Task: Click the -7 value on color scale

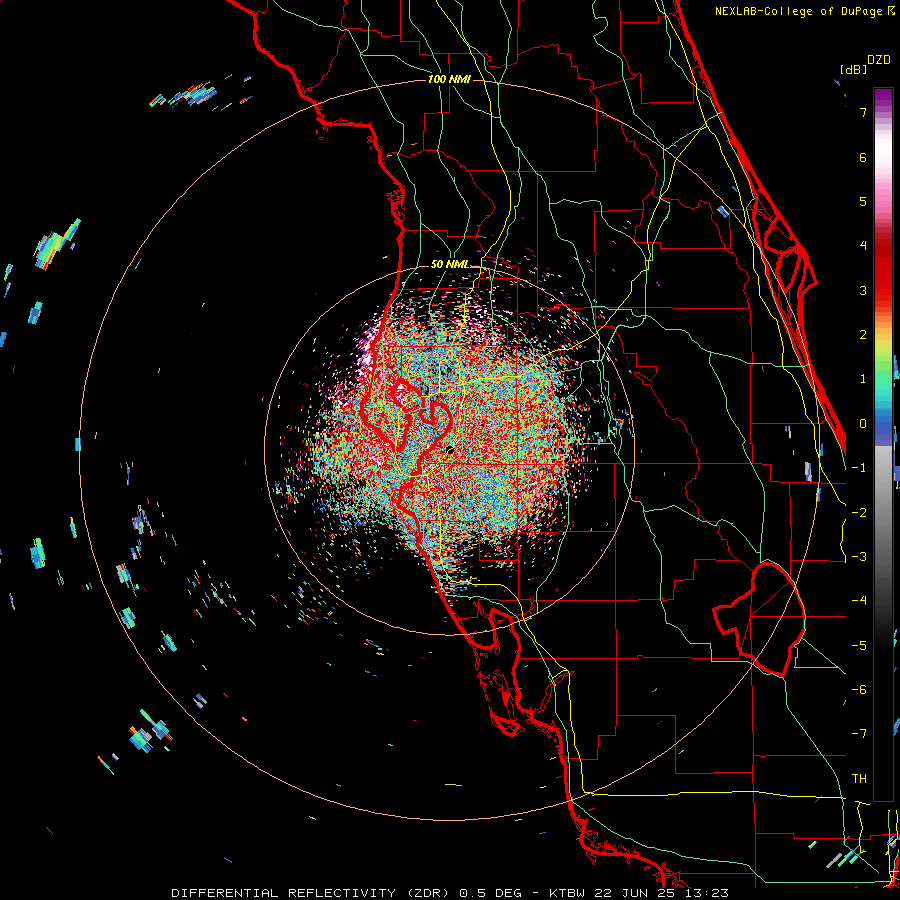Action: (859, 734)
